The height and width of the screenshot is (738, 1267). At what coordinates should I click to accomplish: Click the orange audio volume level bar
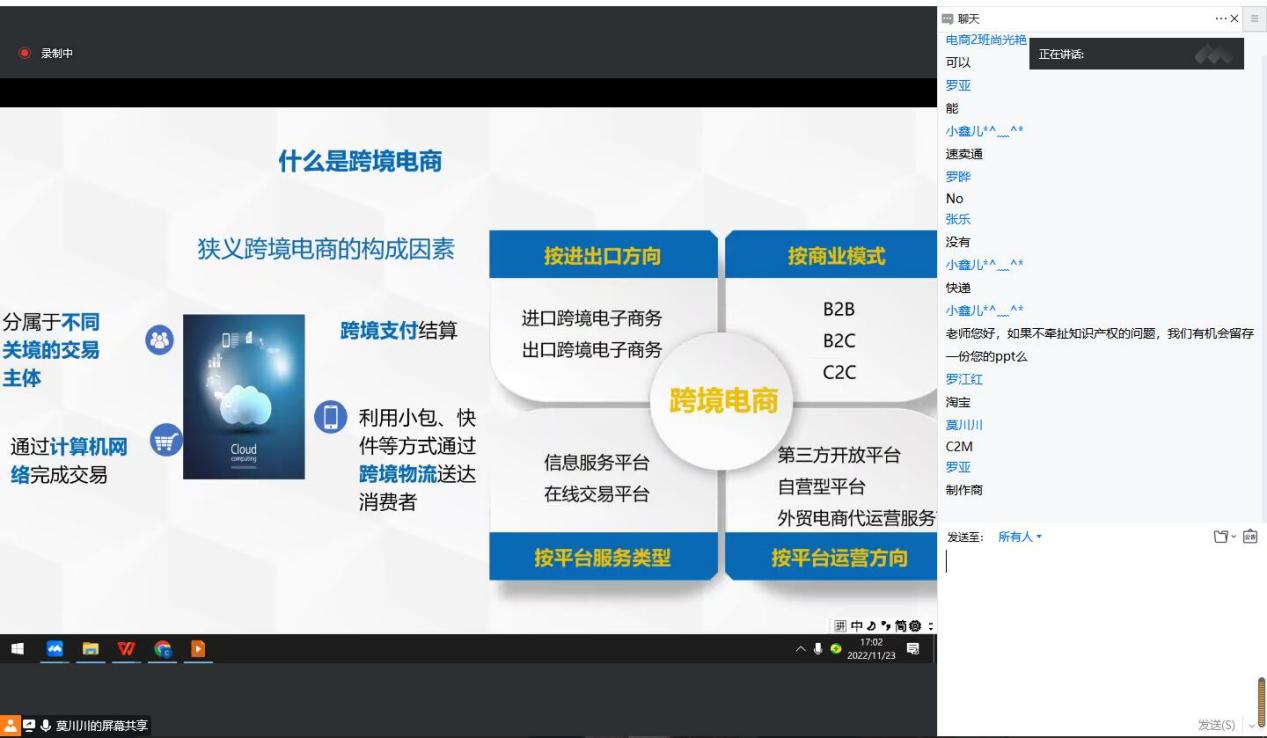pos(1260,699)
